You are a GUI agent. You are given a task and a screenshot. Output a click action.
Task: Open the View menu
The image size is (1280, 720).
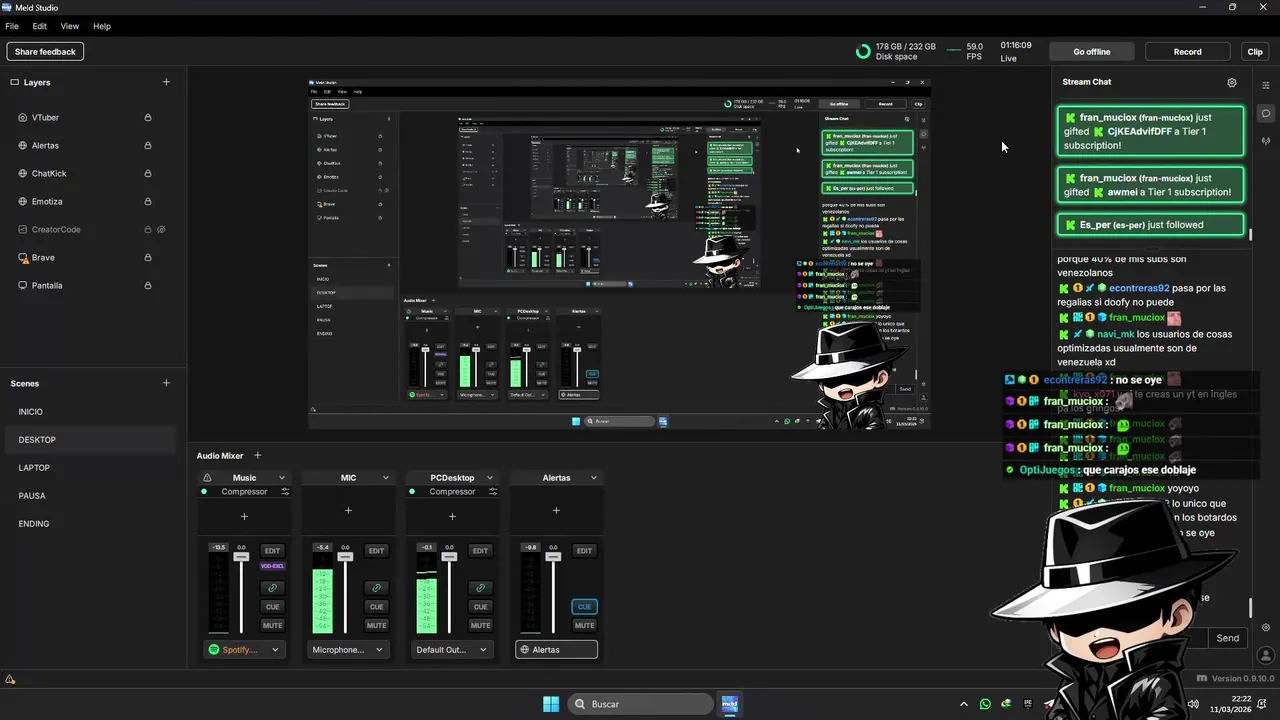[70, 26]
